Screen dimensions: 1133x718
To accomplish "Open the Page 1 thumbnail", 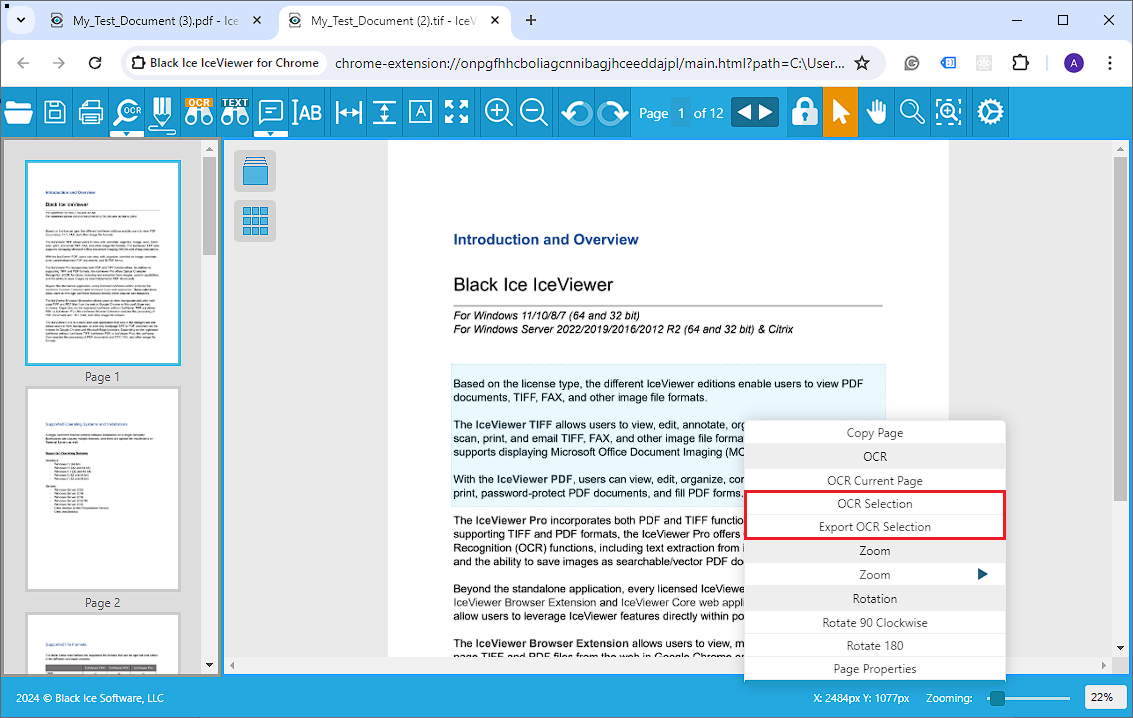I will 103,263.
